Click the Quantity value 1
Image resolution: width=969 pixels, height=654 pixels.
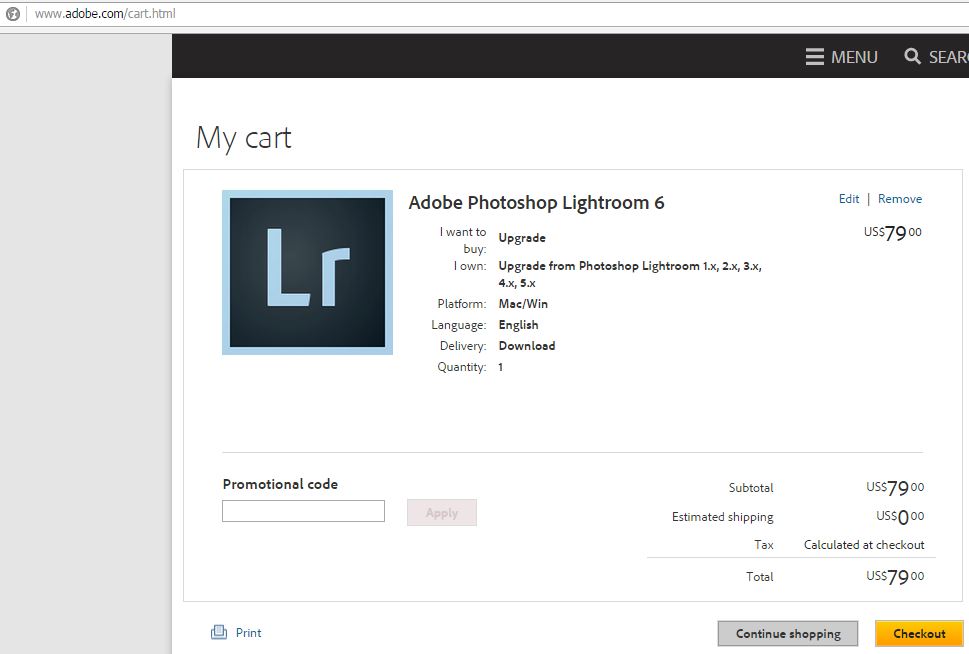[x=501, y=367]
